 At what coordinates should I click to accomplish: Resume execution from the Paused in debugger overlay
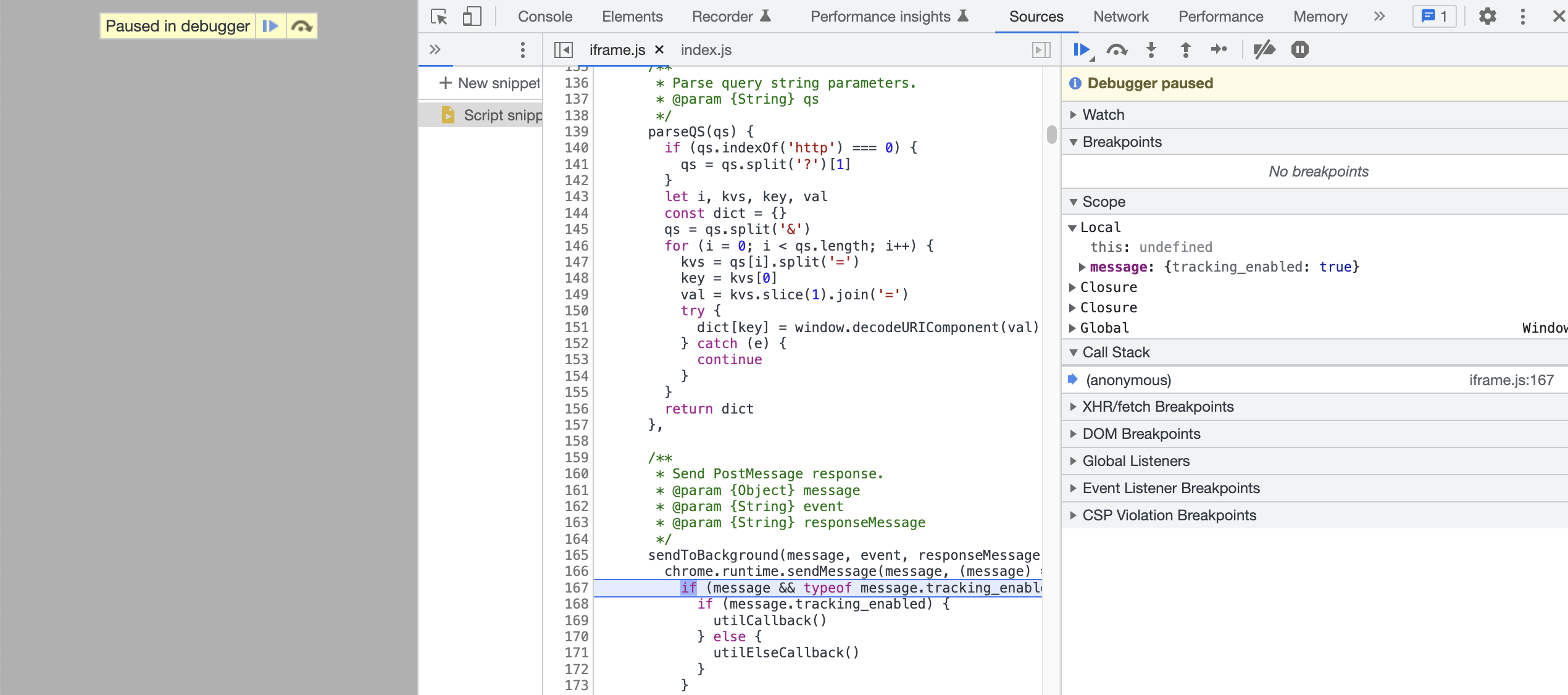pos(270,26)
